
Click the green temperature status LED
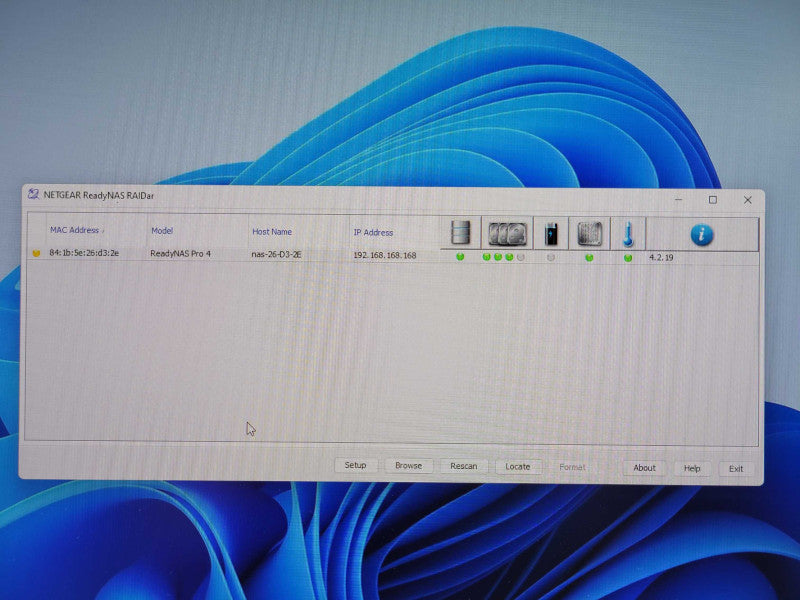pyautogui.click(x=628, y=258)
